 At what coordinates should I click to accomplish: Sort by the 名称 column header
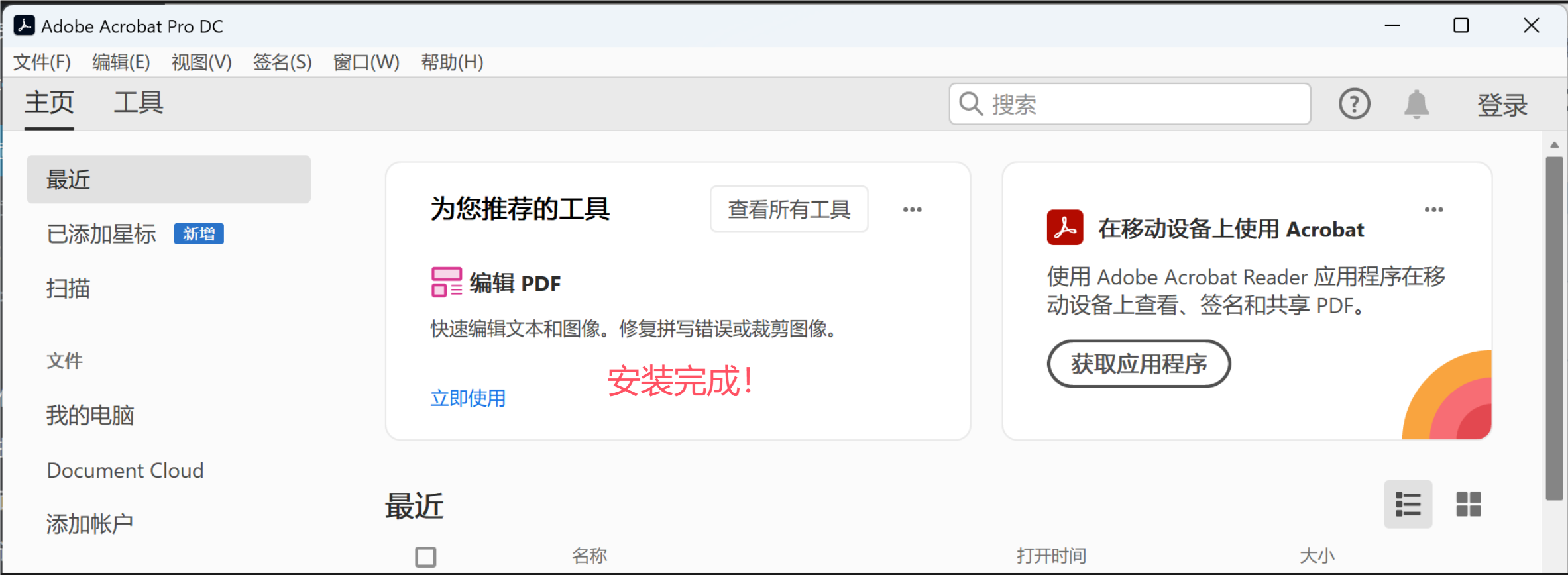(590, 556)
